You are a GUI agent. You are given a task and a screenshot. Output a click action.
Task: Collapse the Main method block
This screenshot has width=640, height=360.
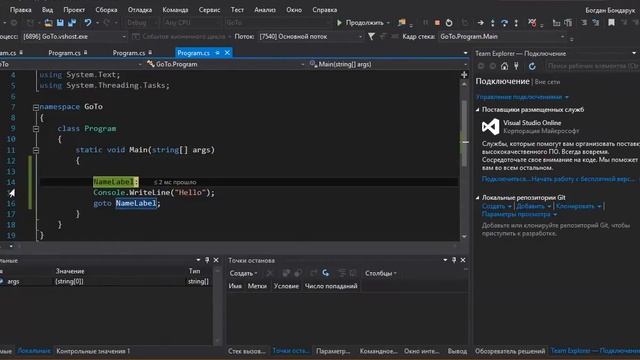pos(36,150)
